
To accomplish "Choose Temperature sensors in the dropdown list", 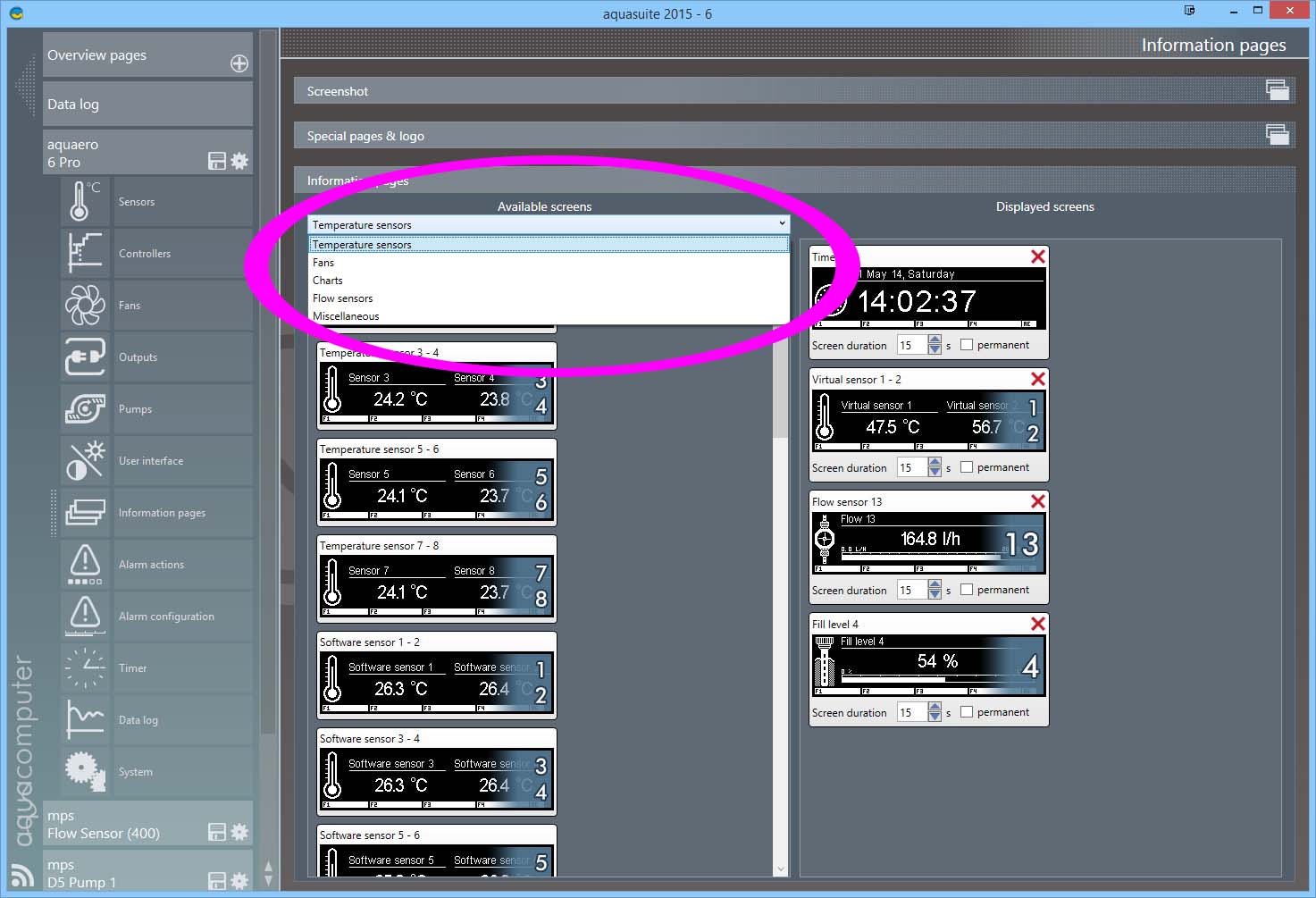I will click(549, 245).
